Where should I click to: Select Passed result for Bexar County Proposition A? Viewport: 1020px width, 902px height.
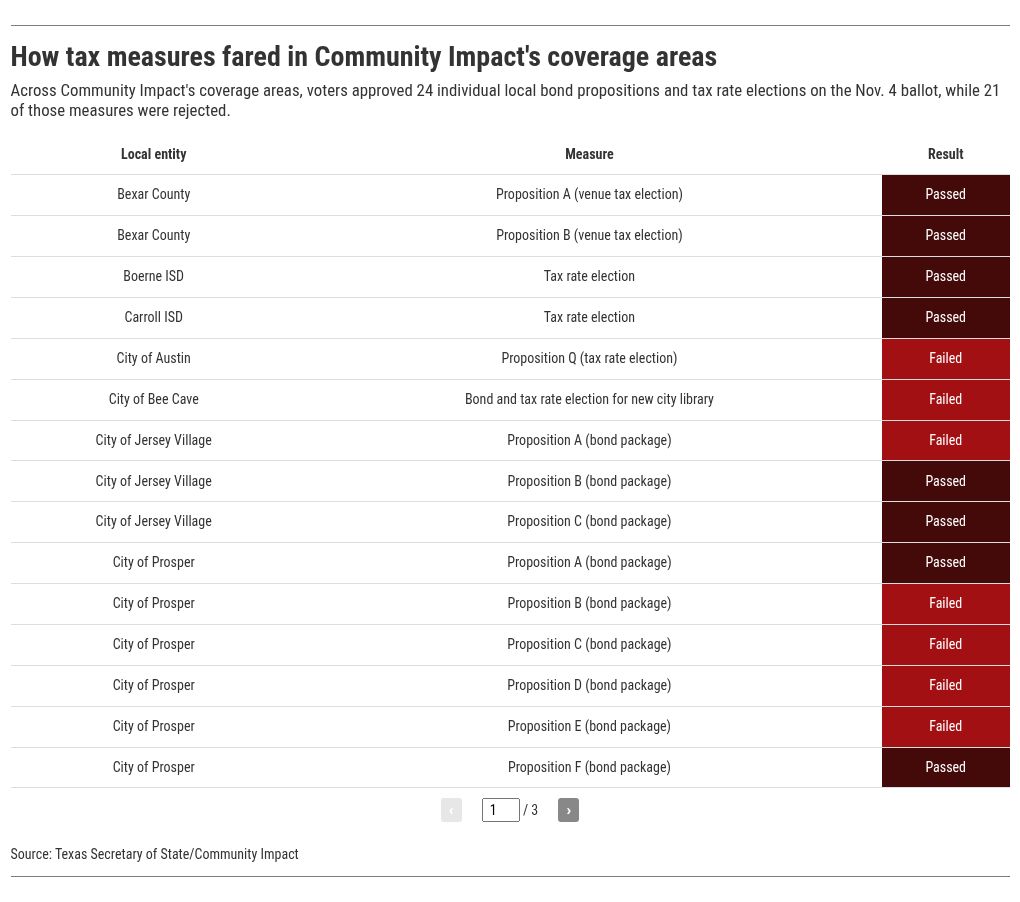coord(945,195)
